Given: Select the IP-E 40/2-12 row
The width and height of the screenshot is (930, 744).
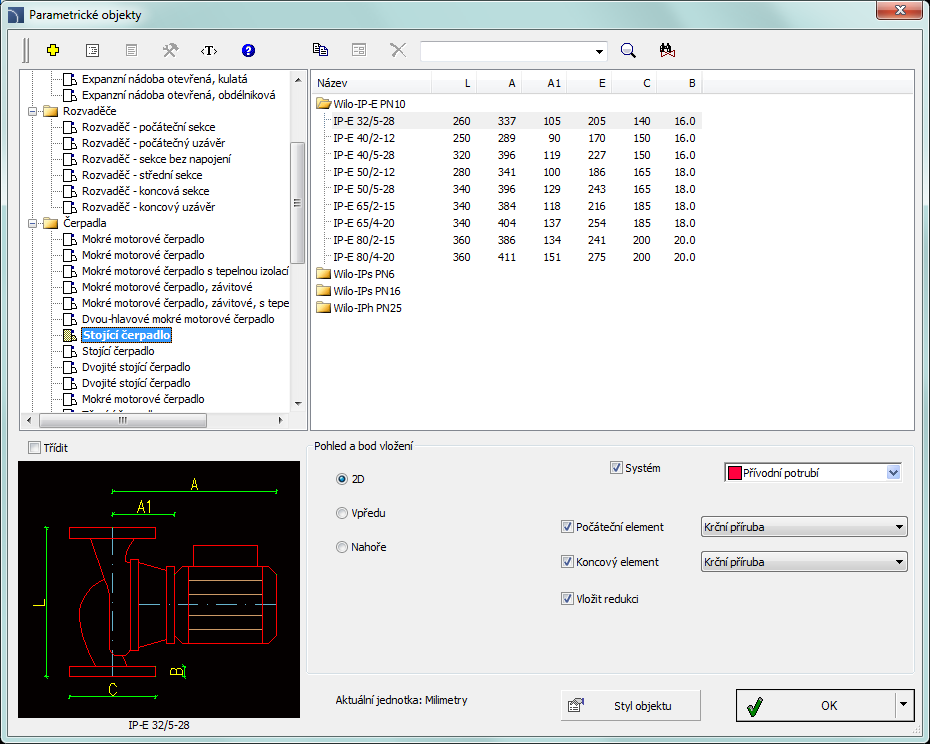Looking at the screenshot, I should point(507,138).
